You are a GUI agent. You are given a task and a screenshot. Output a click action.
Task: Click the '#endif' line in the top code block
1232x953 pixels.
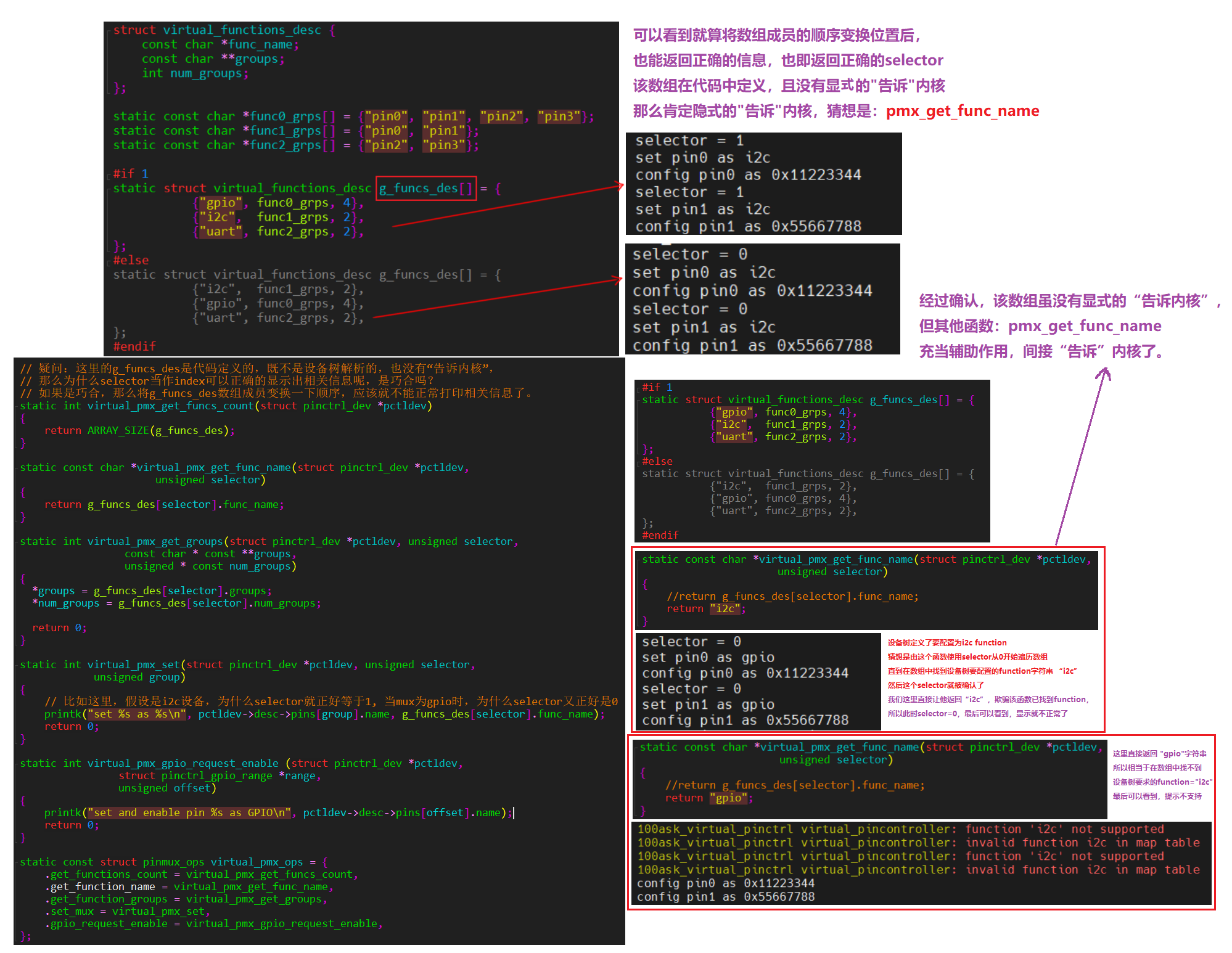coord(134,346)
